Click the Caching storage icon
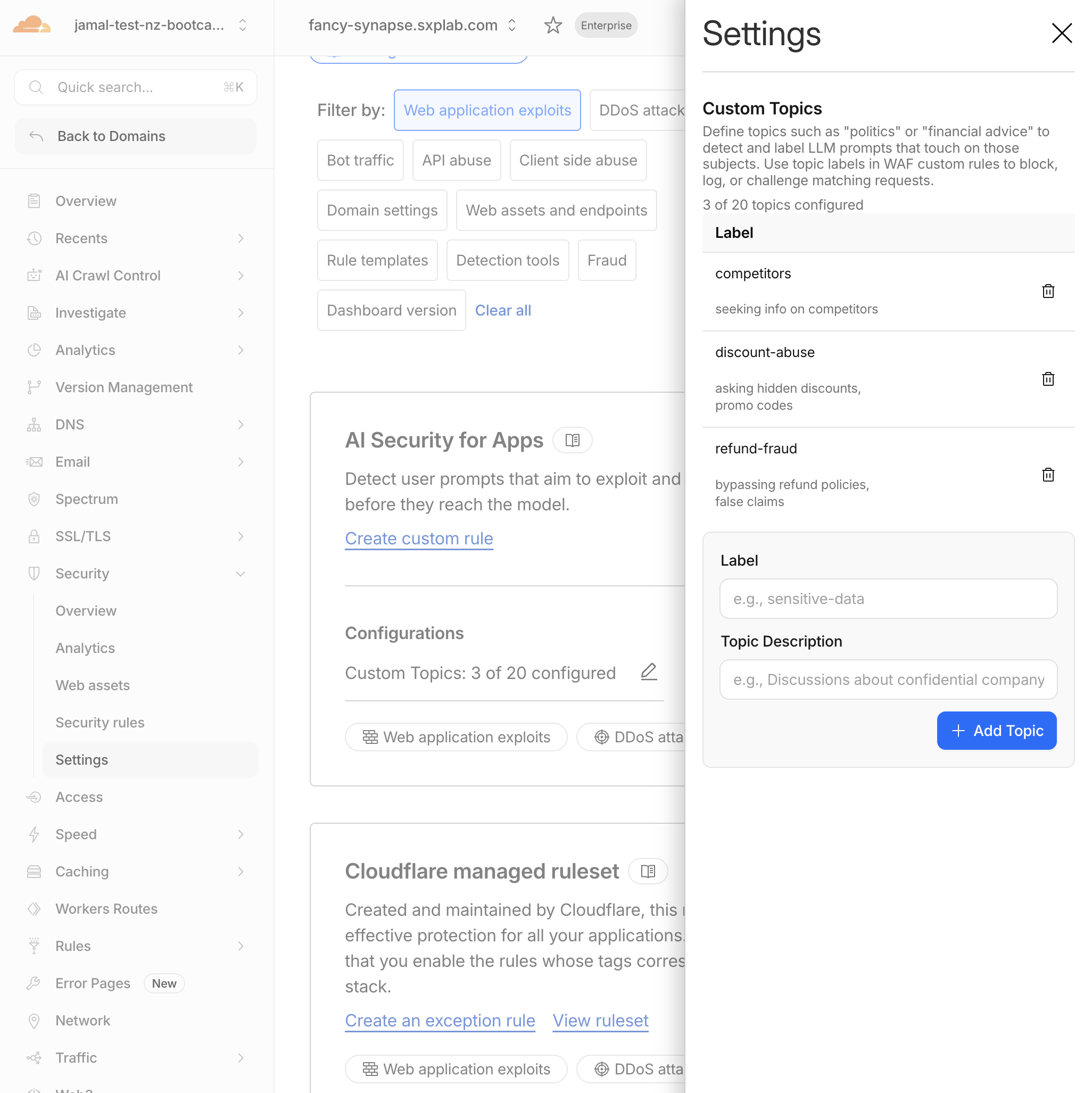The image size is (1092, 1093). 34,871
